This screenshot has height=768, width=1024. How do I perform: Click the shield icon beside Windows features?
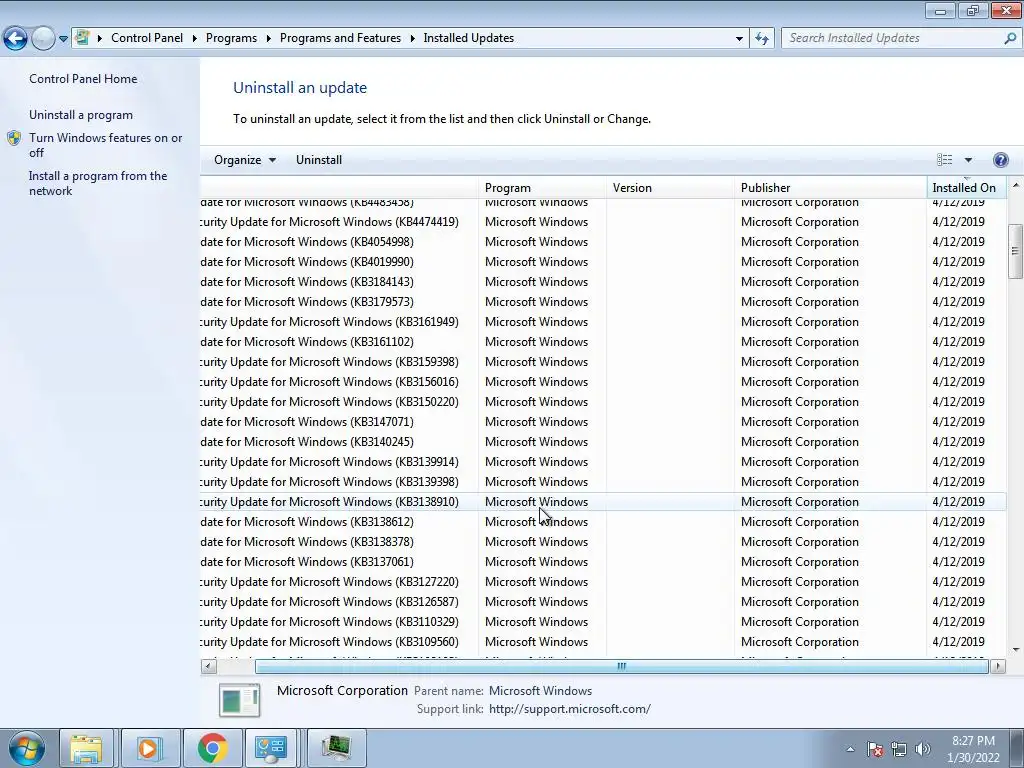pos(14,138)
